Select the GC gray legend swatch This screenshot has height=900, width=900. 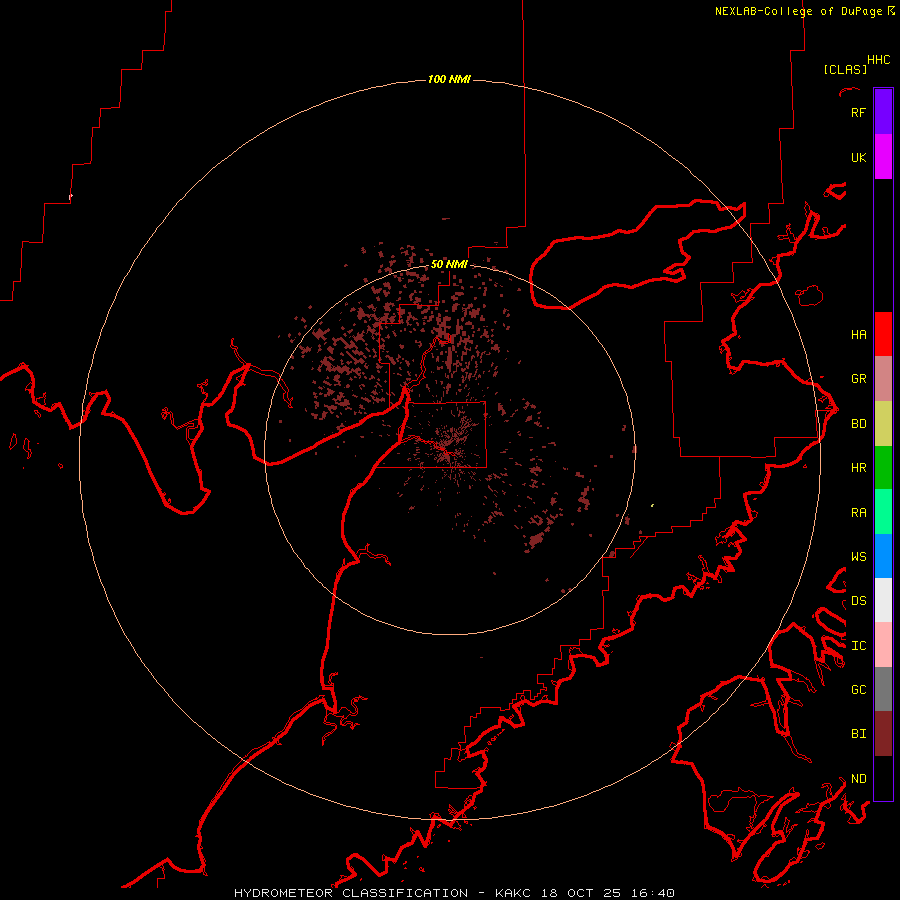[x=883, y=689]
